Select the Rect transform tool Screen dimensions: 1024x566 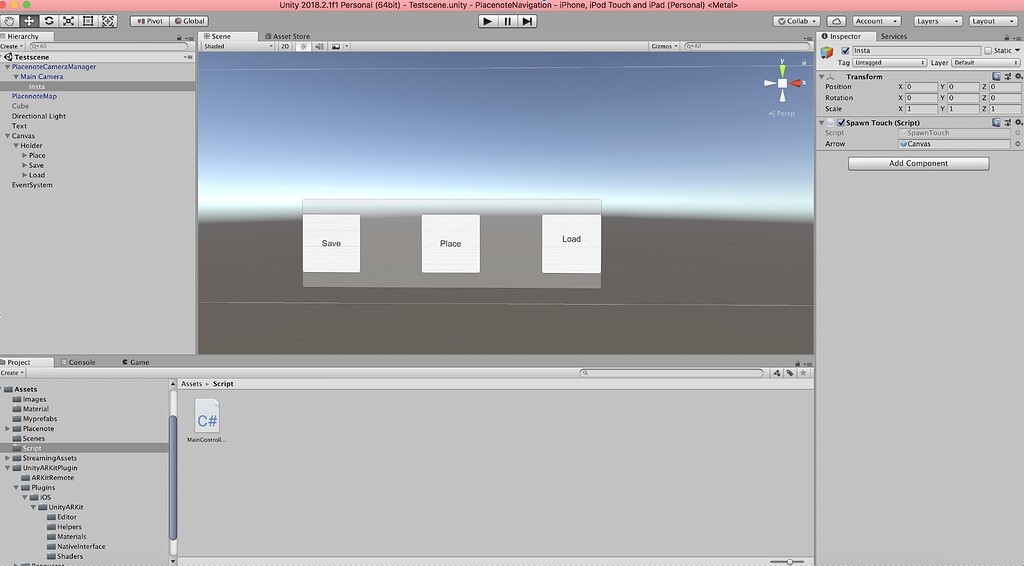pyautogui.click(x=88, y=21)
